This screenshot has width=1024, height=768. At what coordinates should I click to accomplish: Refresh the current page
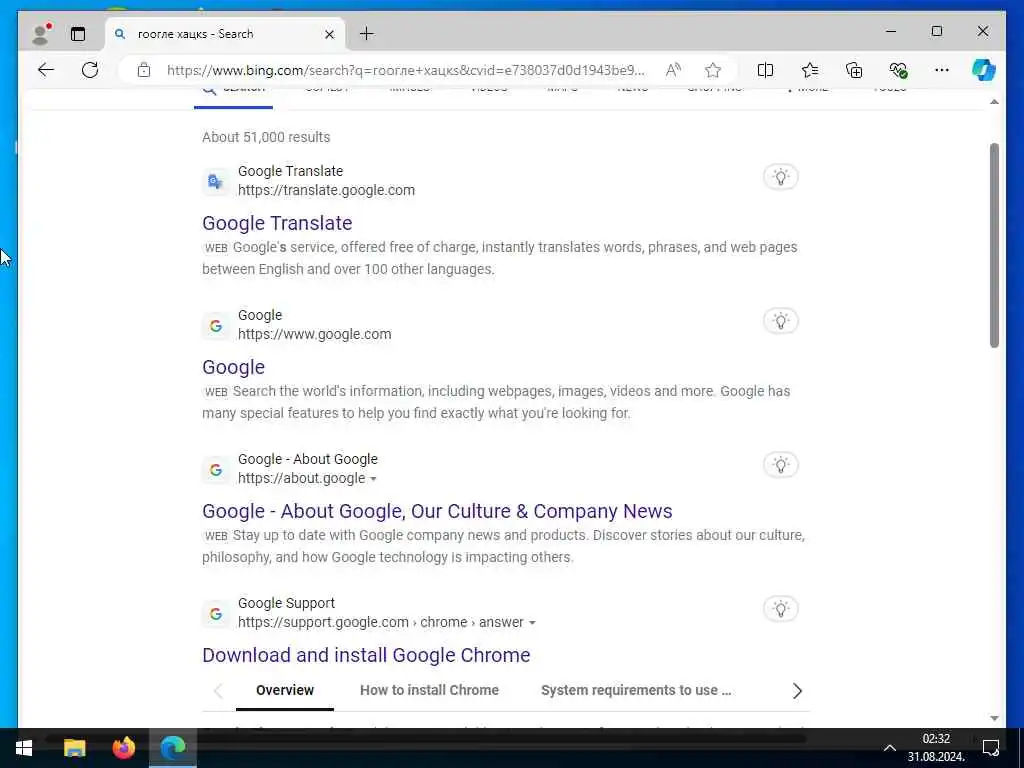tap(90, 70)
